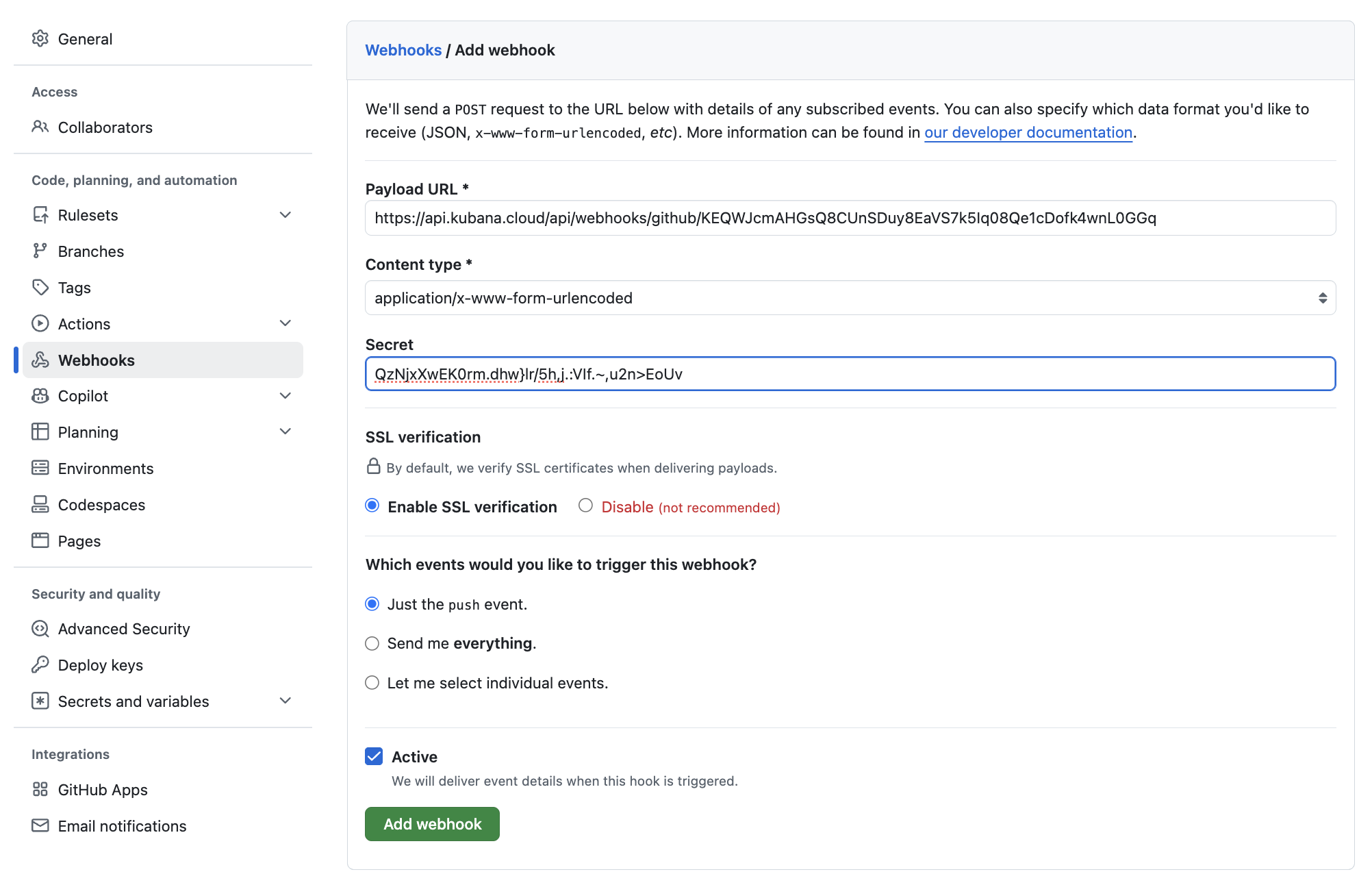Image resolution: width=1372 pixels, height=885 pixels.
Task: Expand the Rulesets chevron
Action: (x=285, y=215)
